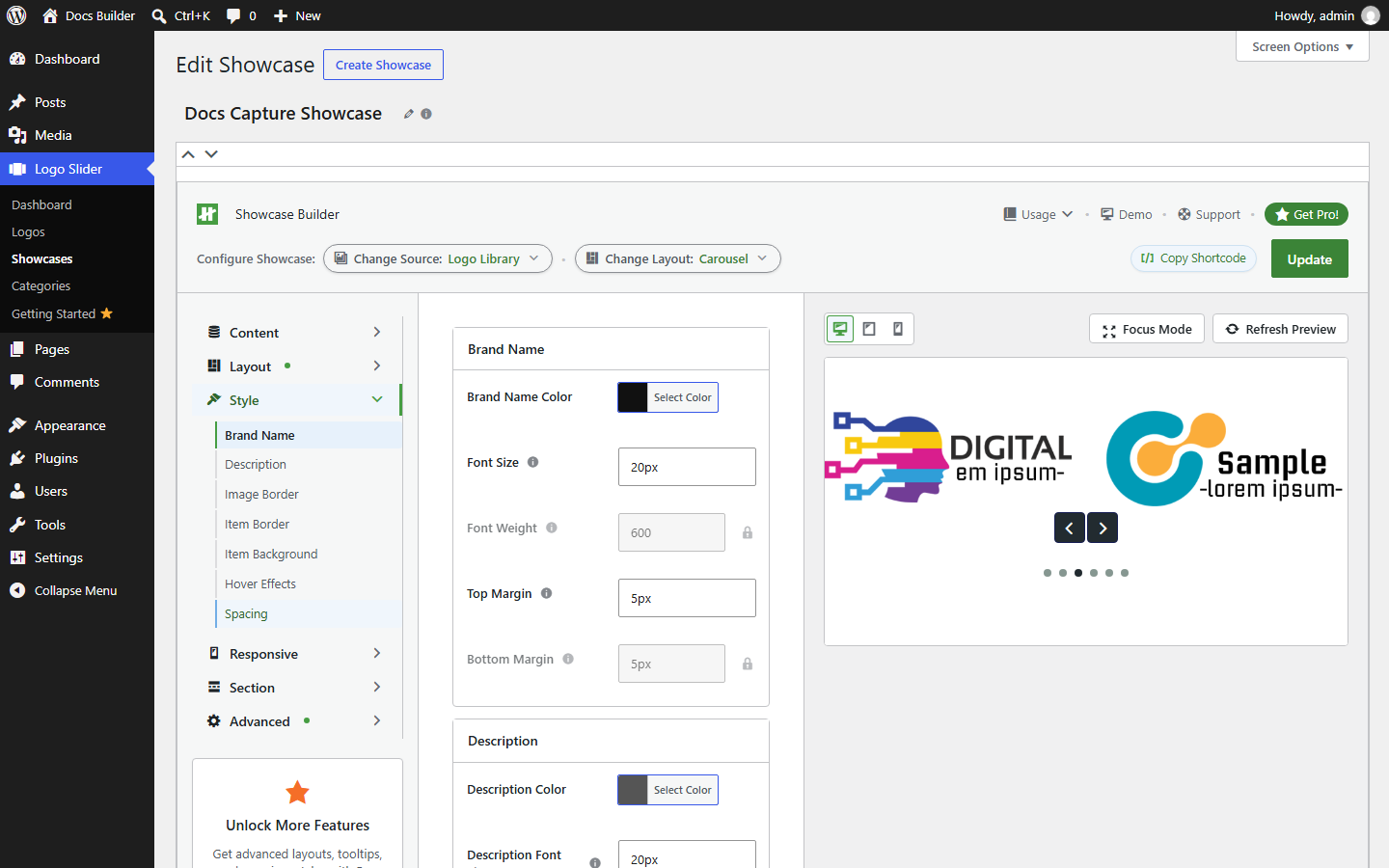Open Plugins admin menu
This screenshot has height=868, width=1389.
pyautogui.click(x=77, y=458)
